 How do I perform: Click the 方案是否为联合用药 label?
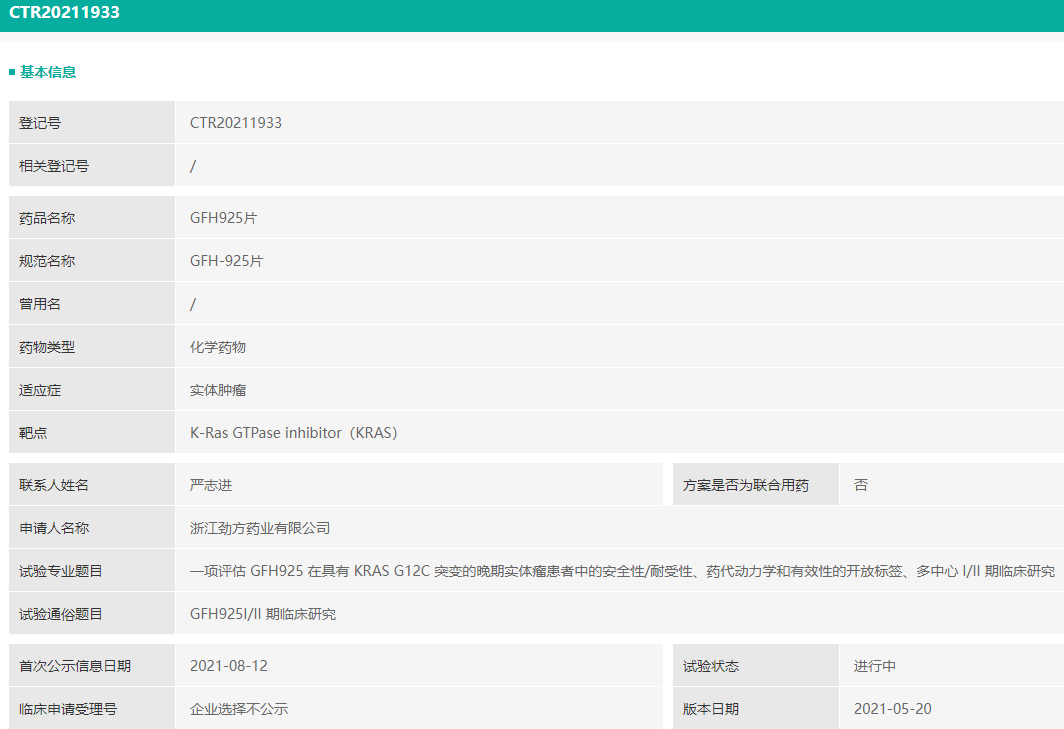pyautogui.click(x=746, y=485)
